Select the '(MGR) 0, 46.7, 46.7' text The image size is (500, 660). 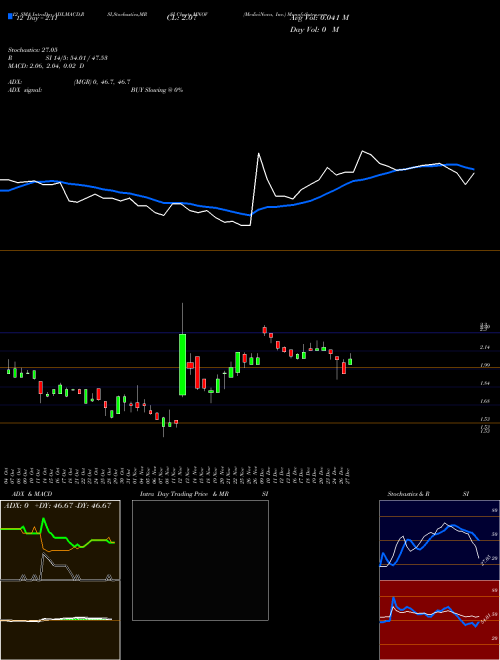[x=102, y=82]
